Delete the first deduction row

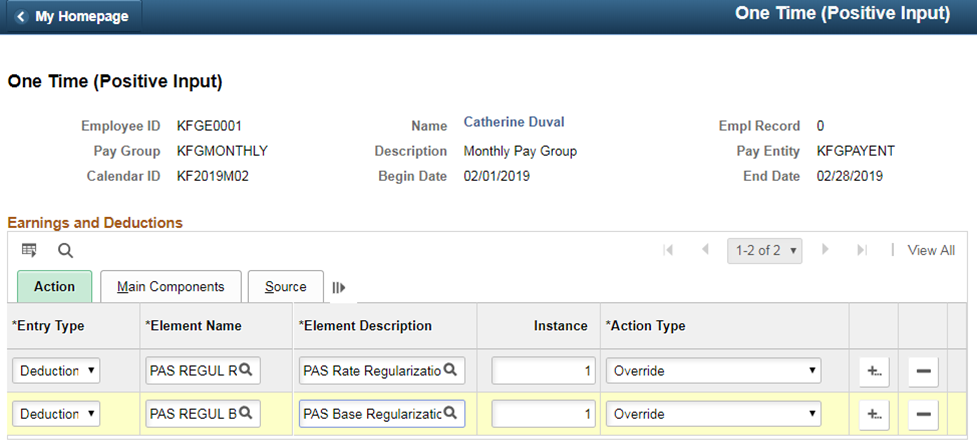[x=923, y=372]
